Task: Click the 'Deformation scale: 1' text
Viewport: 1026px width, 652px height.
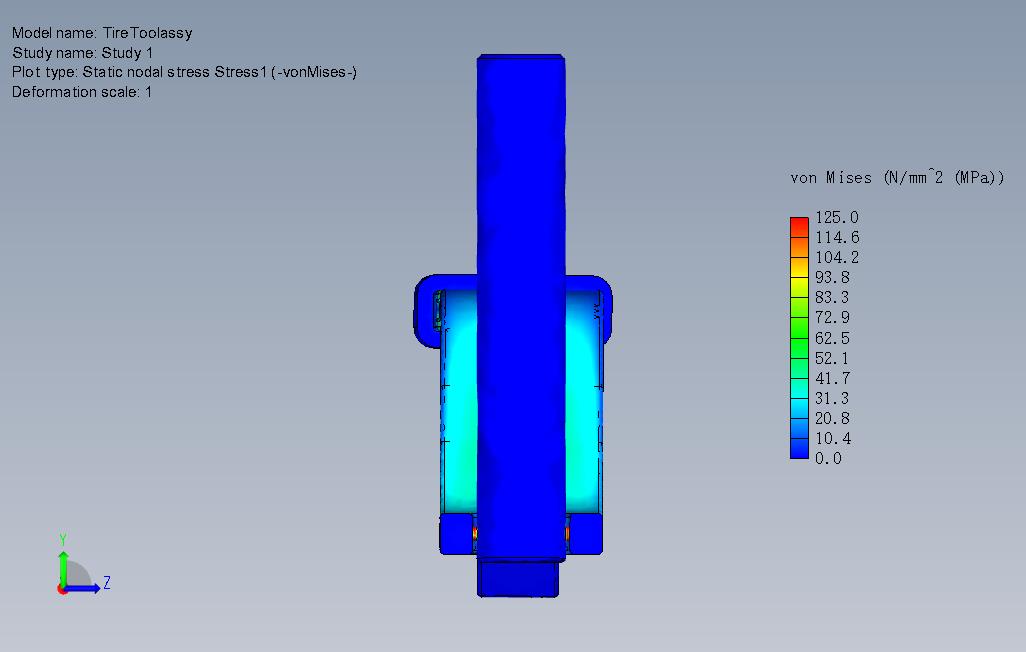Action: (x=82, y=92)
